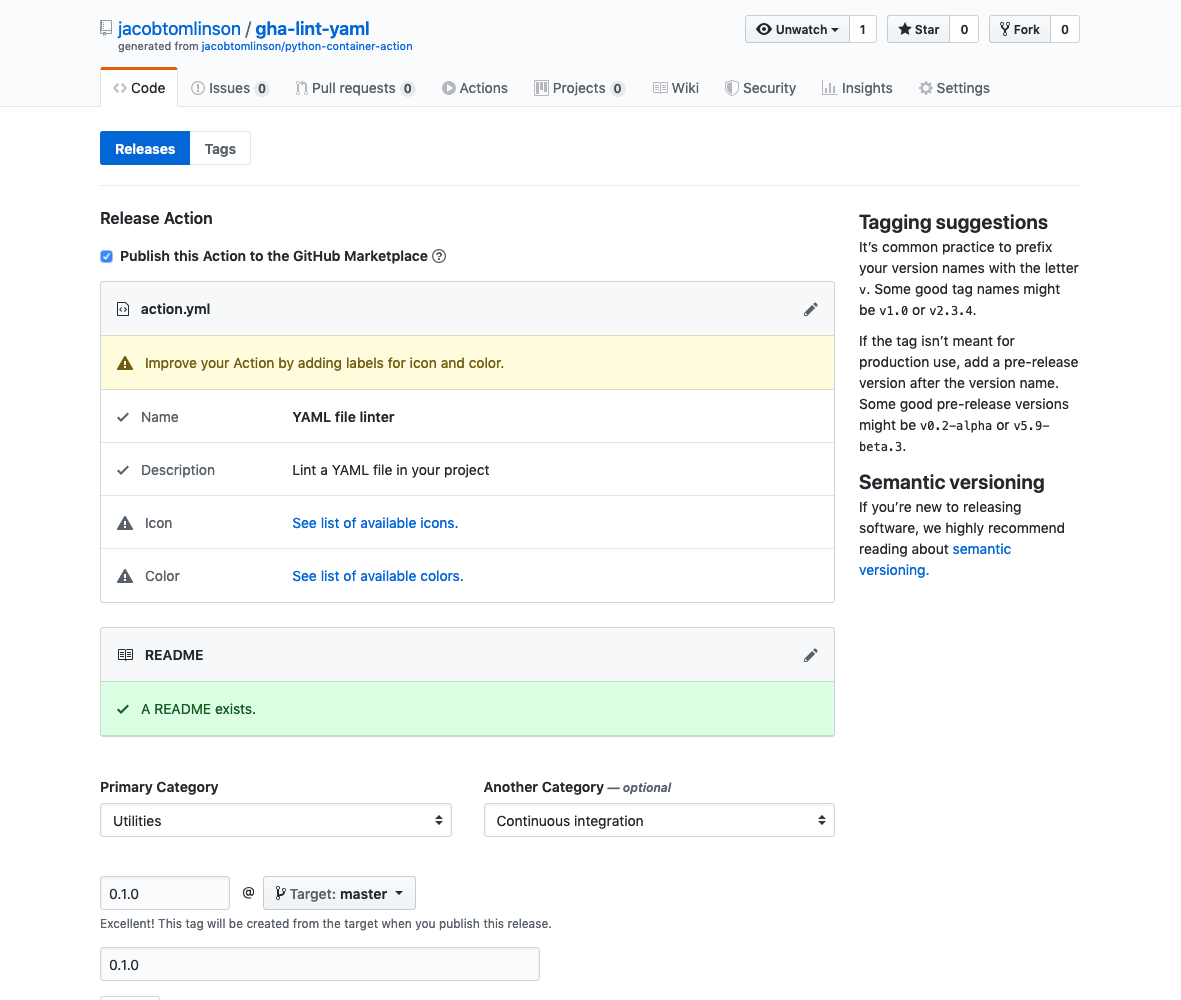Open the See list of available icons link
This screenshot has width=1181, height=1000.
[x=375, y=523]
